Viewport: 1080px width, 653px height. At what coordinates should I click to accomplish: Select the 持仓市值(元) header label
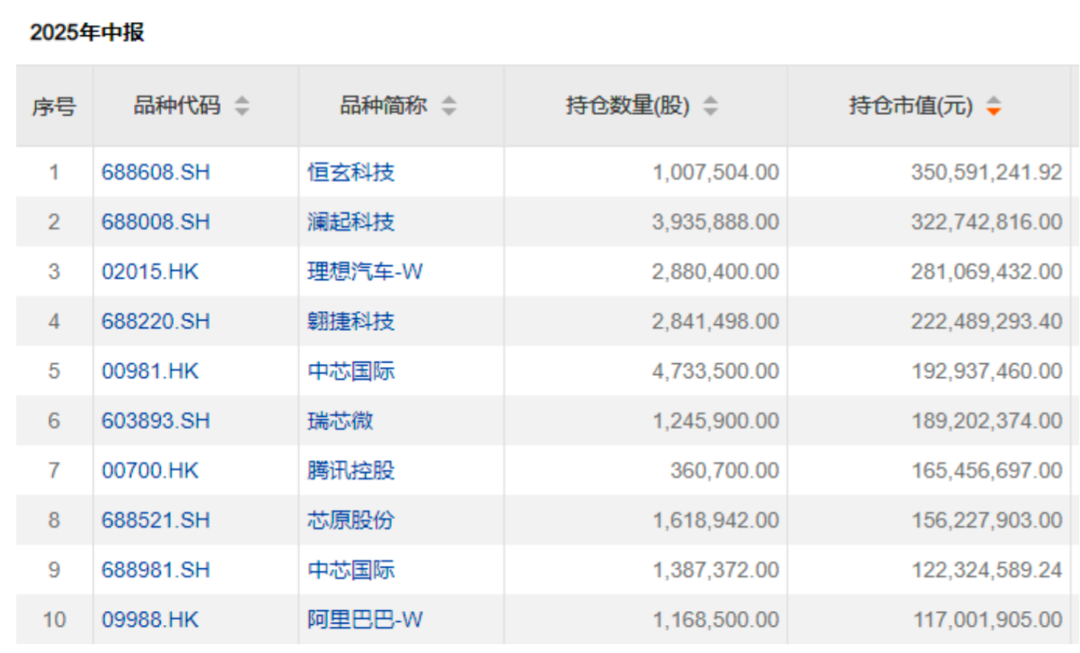(x=911, y=105)
